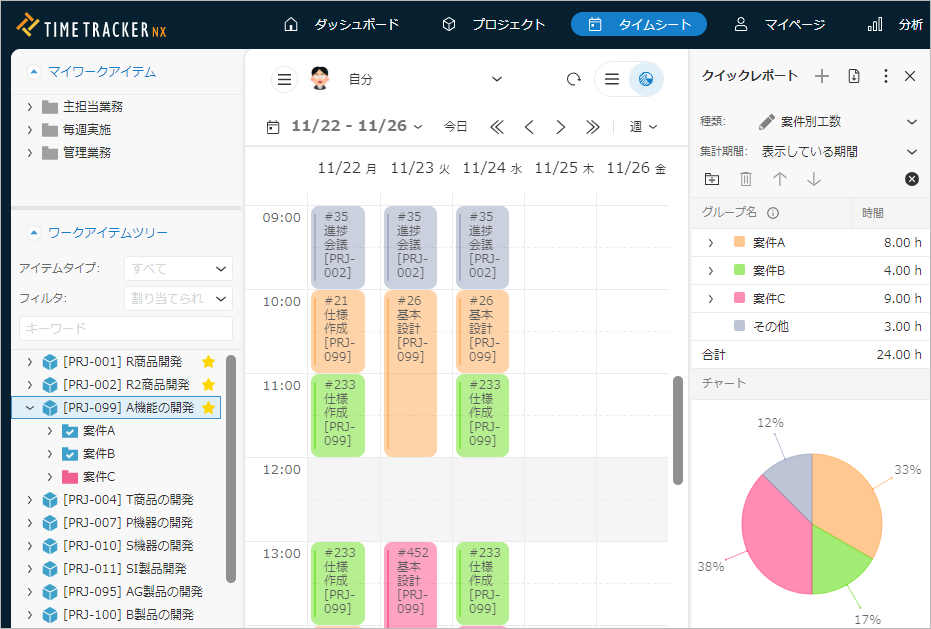Click the キーワード search input field
The width and height of the screenshot is (931, 629).
[x=125, y=328]
